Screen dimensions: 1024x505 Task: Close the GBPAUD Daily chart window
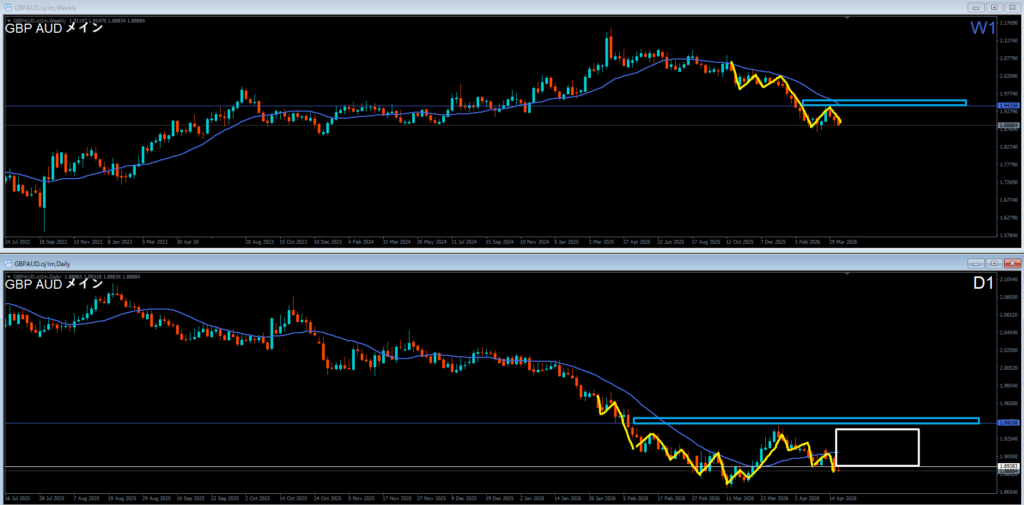tap(1011, 263)
